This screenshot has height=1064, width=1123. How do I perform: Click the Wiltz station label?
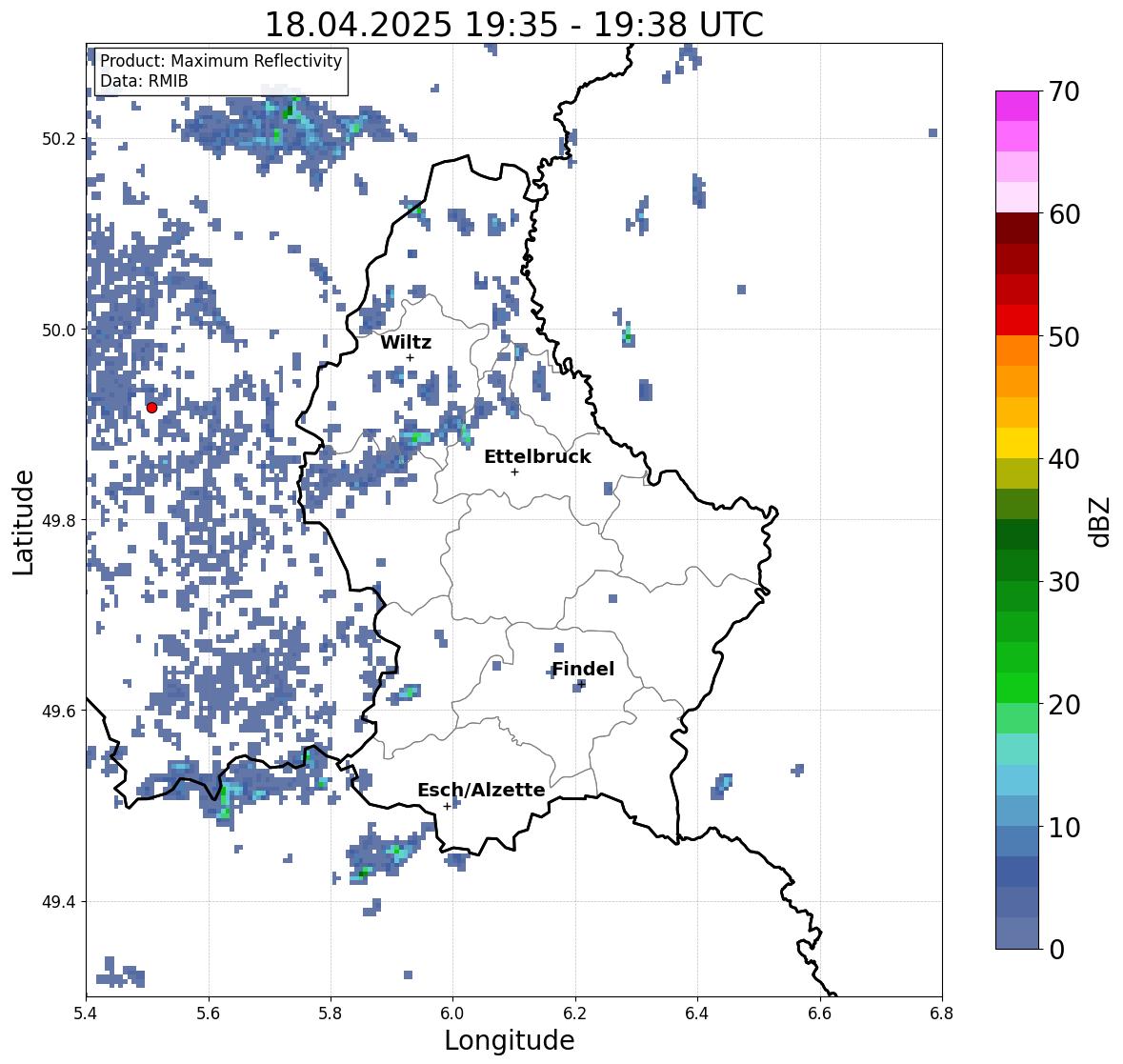point(406,342)
